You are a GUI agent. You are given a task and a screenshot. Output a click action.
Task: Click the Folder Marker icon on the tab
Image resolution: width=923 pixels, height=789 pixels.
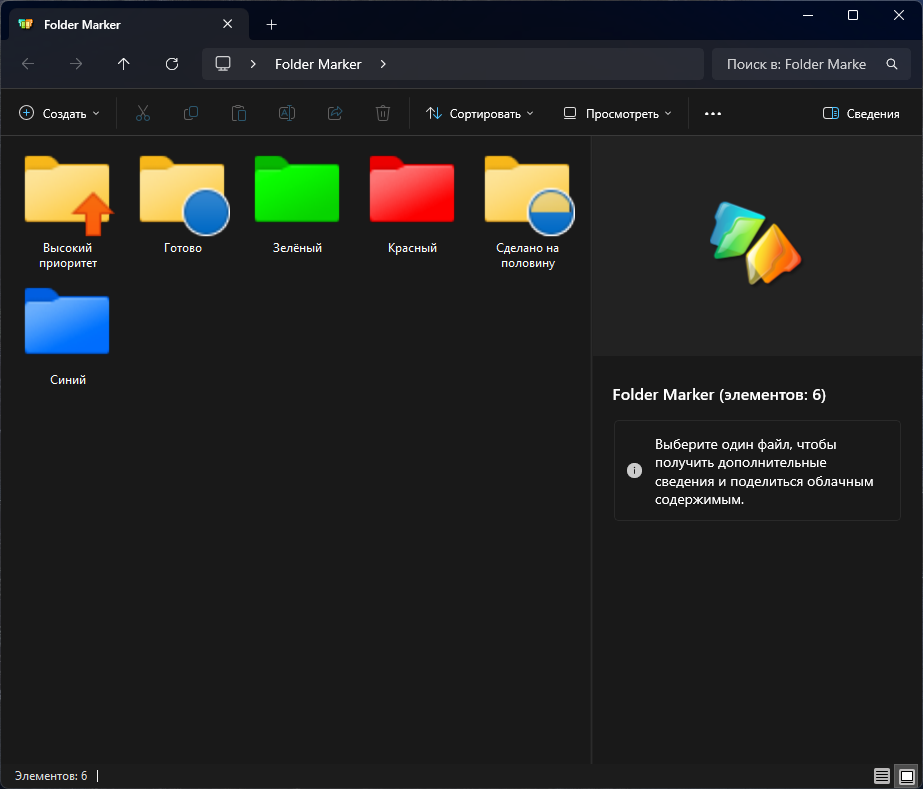tap(25, 24)
